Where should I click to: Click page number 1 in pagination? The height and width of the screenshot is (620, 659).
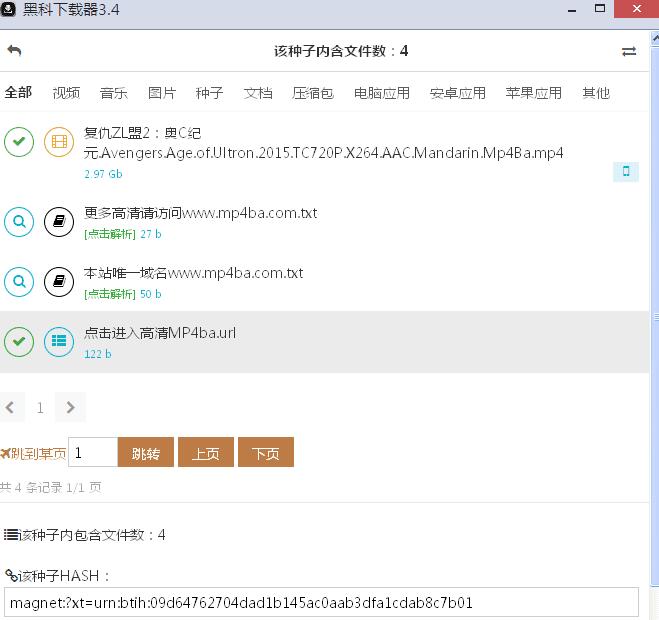40,407
